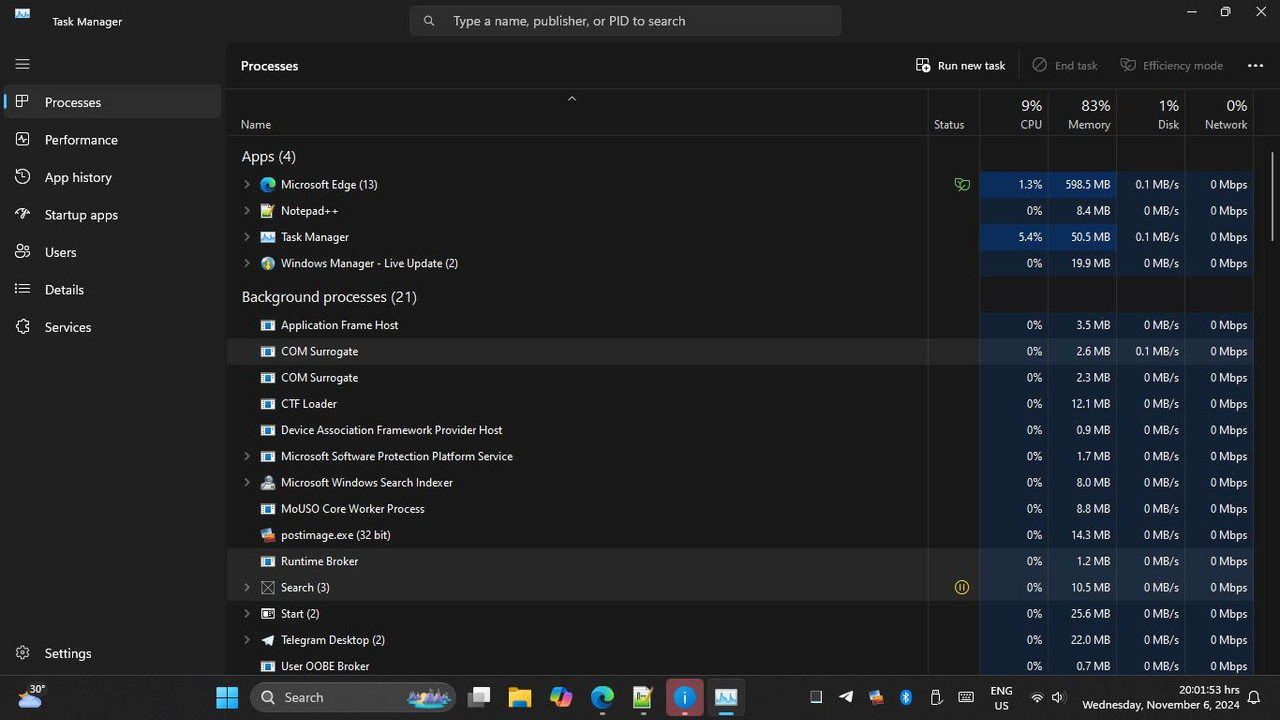This screenshot has height=720, width=1280.
Task: Open Task Manager Settings
Action: [x=112, y=653]
